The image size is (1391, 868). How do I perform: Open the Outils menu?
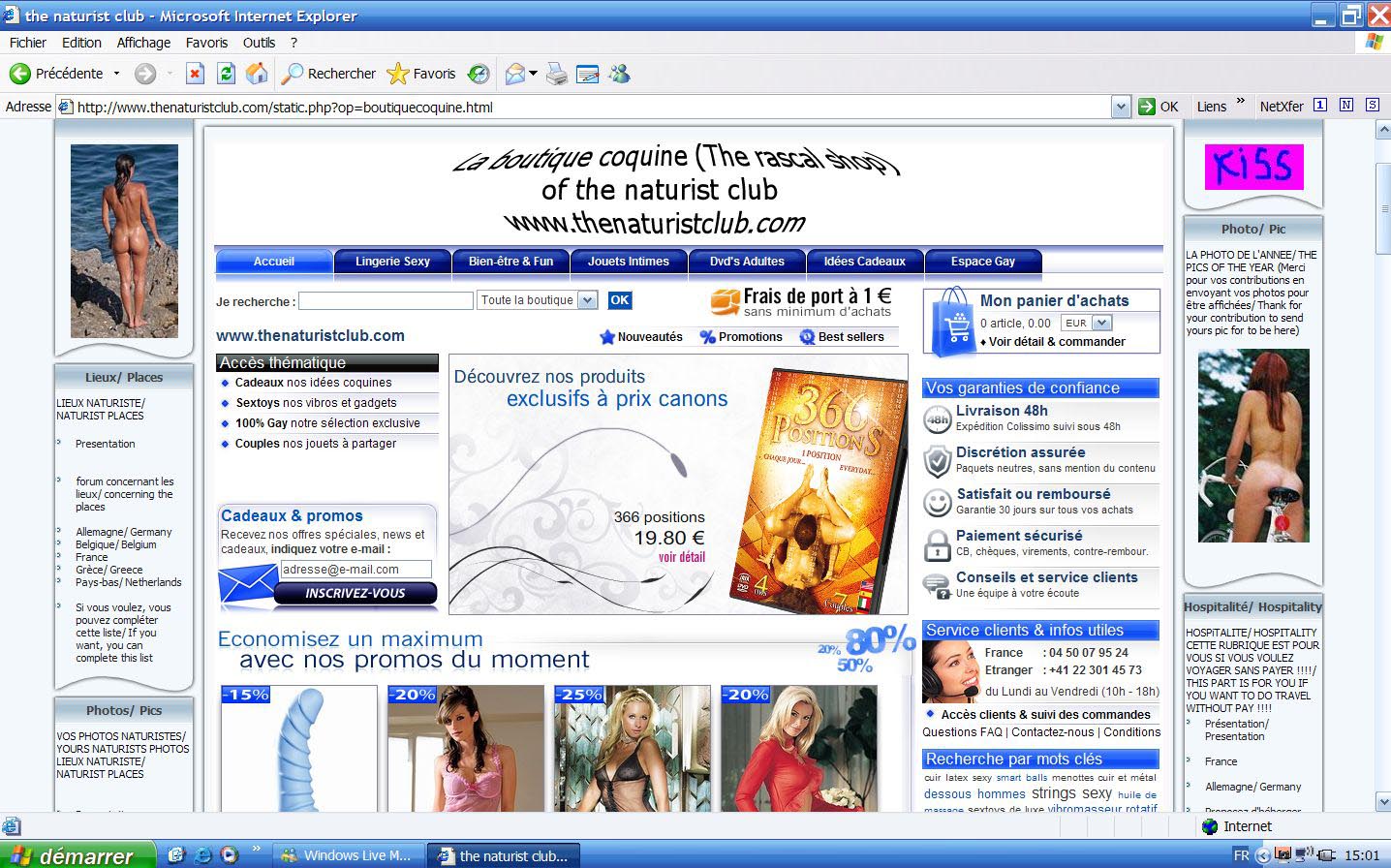(259, 43)
